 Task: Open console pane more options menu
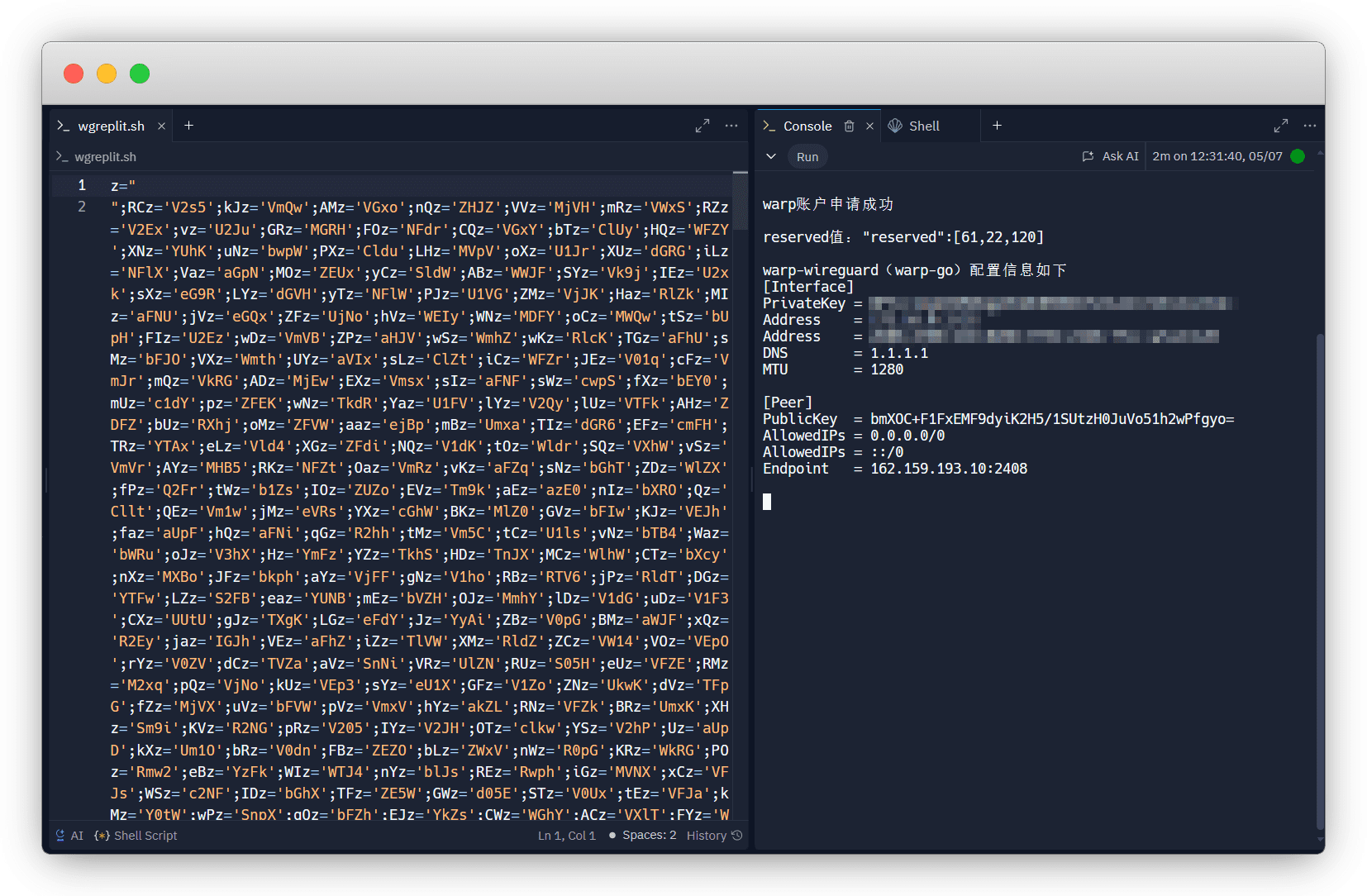pos(1310,126)
